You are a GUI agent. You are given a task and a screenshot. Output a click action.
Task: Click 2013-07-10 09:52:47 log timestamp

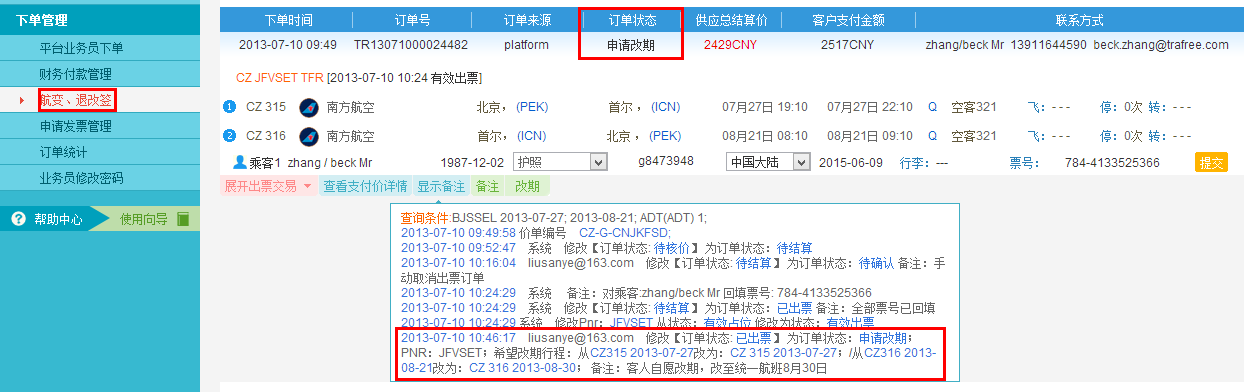click(x=458, y=247)
